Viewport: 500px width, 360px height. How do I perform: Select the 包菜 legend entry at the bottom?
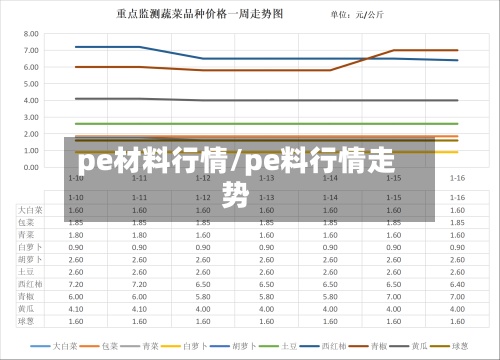[x=99, y=346]
